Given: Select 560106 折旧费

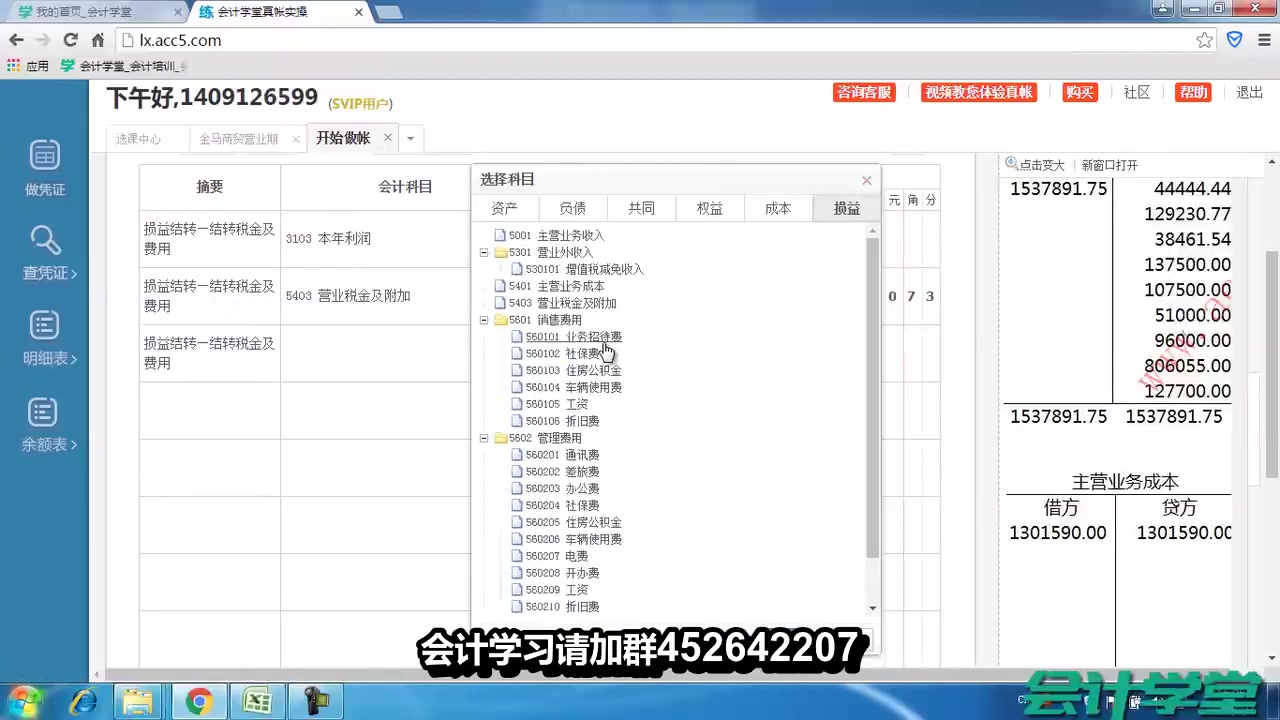Looking at the screenshot, I should coord(563,421).
